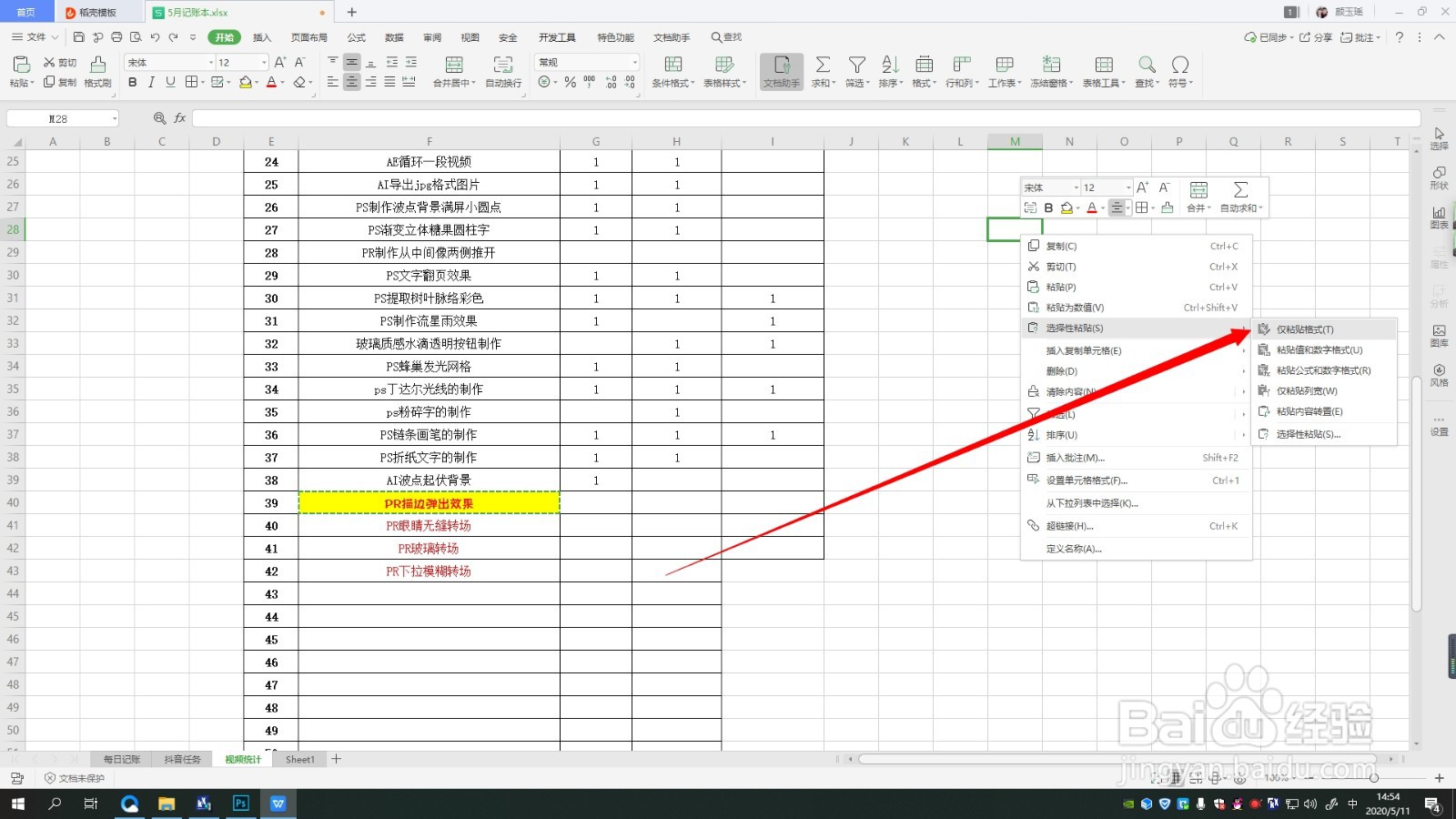Click the fx insert function icon
Image resolution: width=1456 pixels, height=819 pixels.
coord(180,118)
